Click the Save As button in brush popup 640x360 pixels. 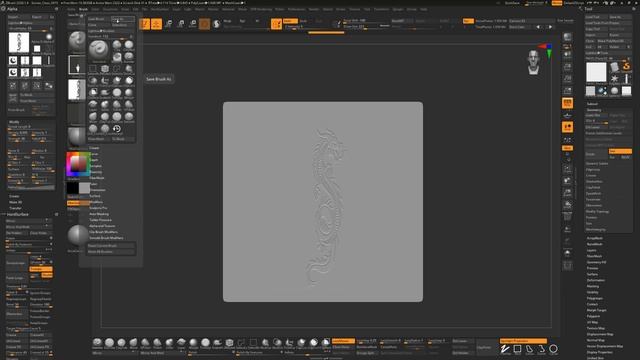[x=123, y=19]
